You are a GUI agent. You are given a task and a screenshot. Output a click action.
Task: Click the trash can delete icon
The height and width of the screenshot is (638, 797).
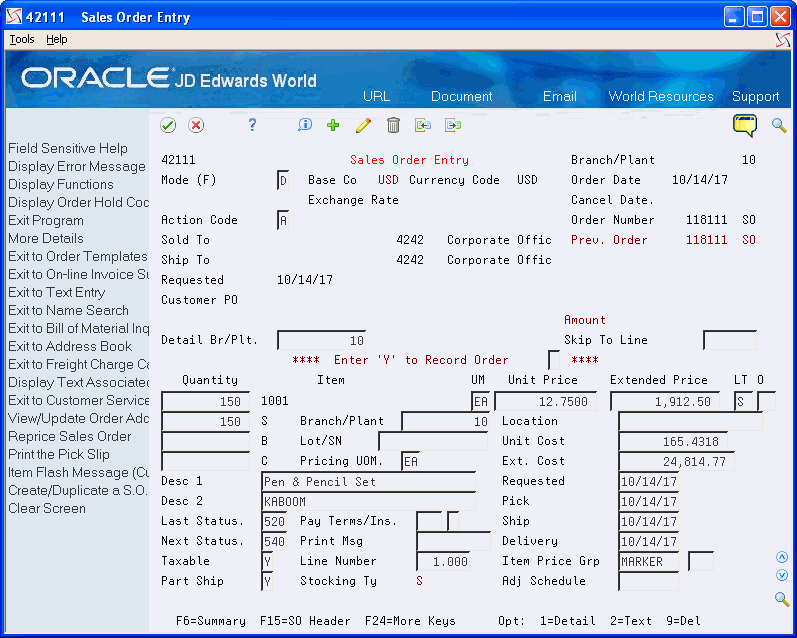point(393,125)
